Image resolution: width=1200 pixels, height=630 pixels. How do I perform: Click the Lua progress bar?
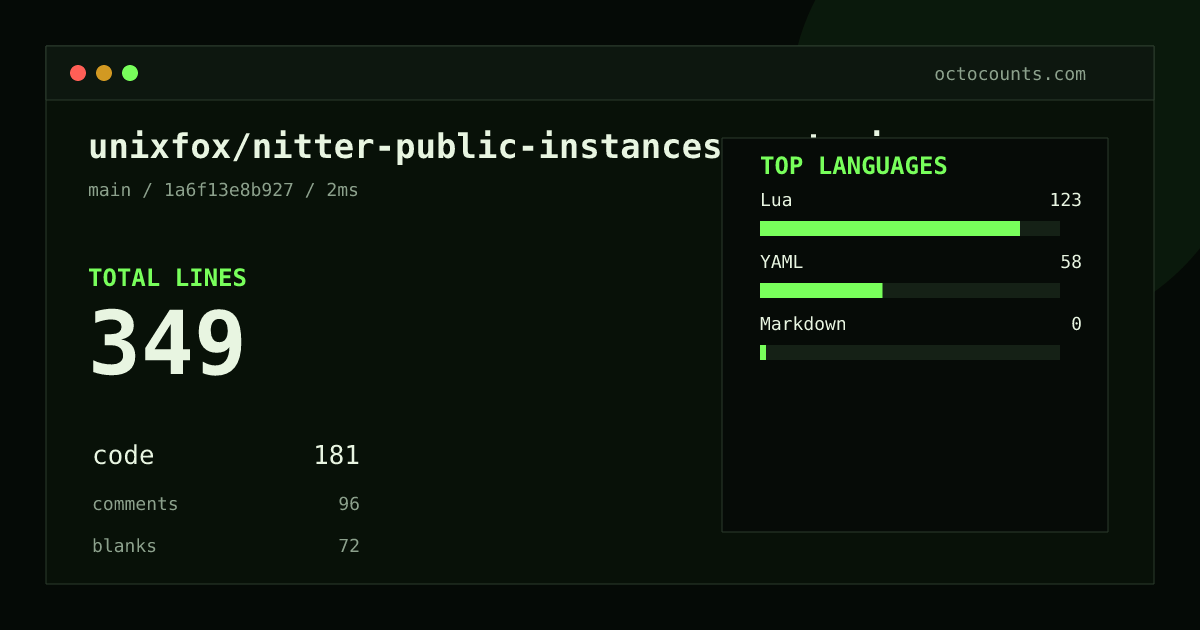[x=910, y=228]
